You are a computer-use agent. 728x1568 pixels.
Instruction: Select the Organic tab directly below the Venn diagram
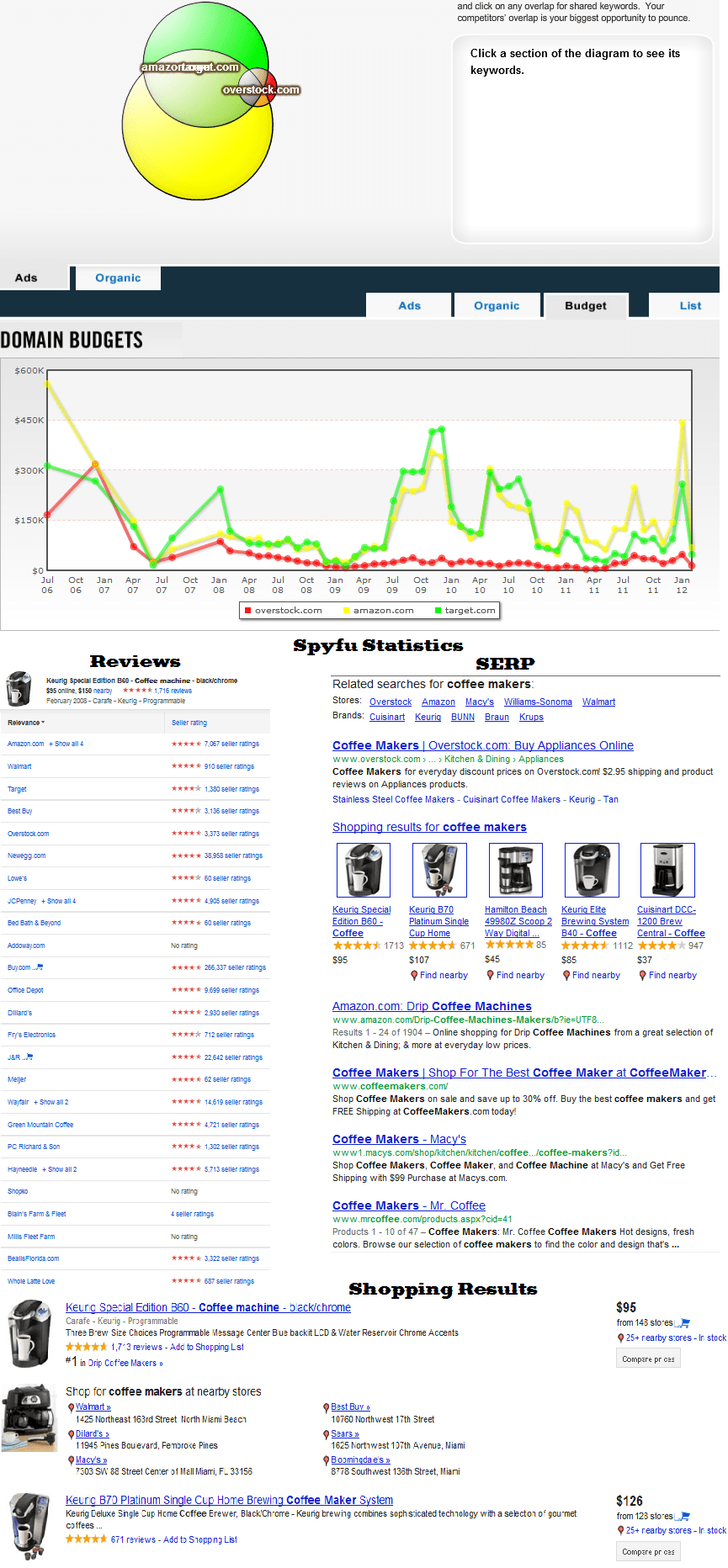(118, 278)
